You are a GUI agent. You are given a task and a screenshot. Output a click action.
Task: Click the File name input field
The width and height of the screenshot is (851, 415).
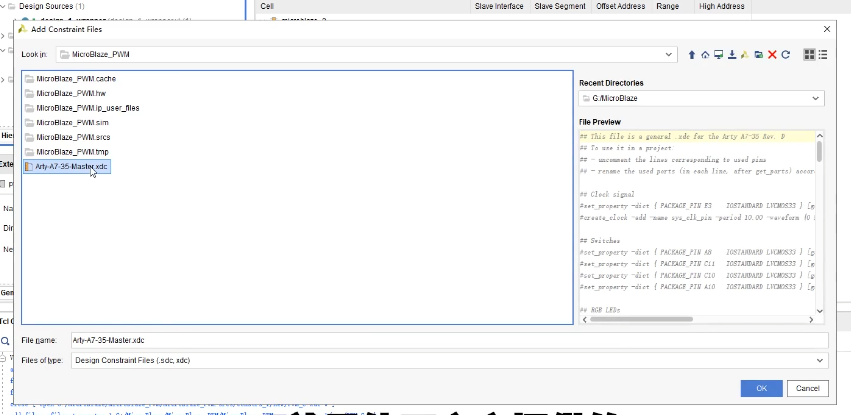point(449,340)
